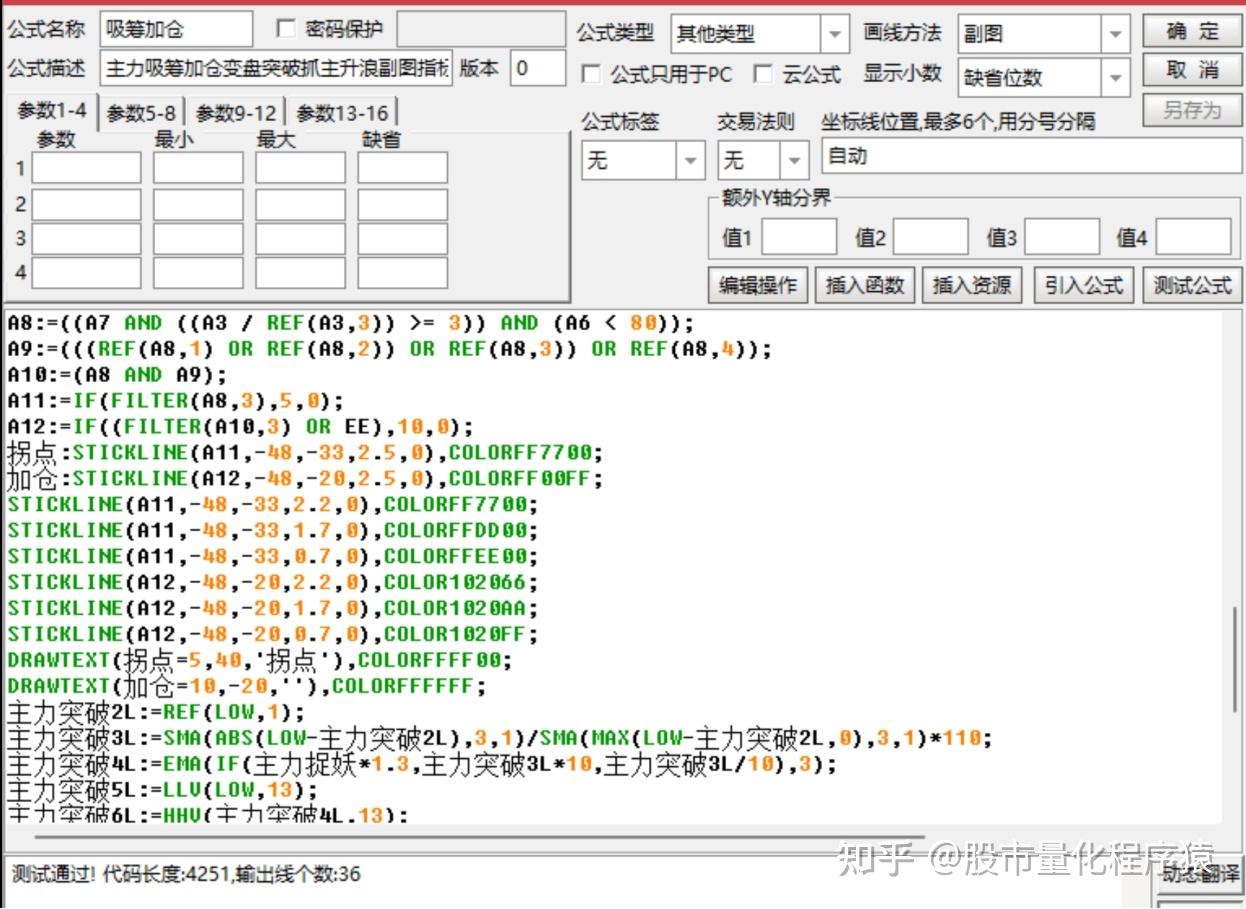
Task: Enable the 公式只用于PC checkbox
Action: pos(591,74)
